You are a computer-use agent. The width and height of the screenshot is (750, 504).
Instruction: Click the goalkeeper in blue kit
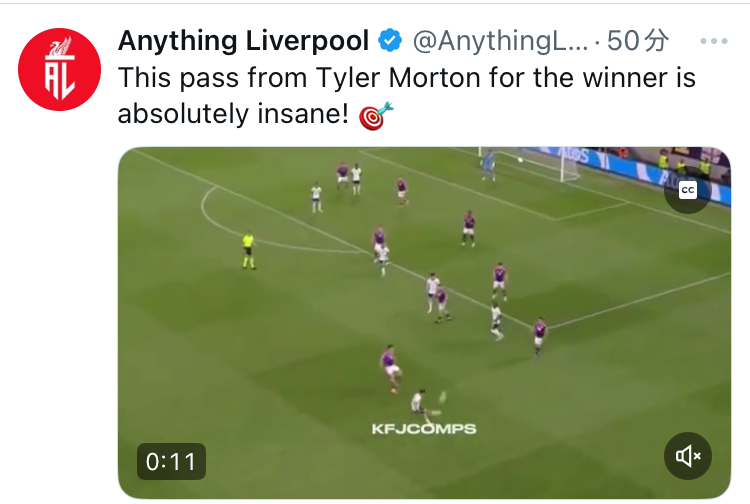coord(488,165)
